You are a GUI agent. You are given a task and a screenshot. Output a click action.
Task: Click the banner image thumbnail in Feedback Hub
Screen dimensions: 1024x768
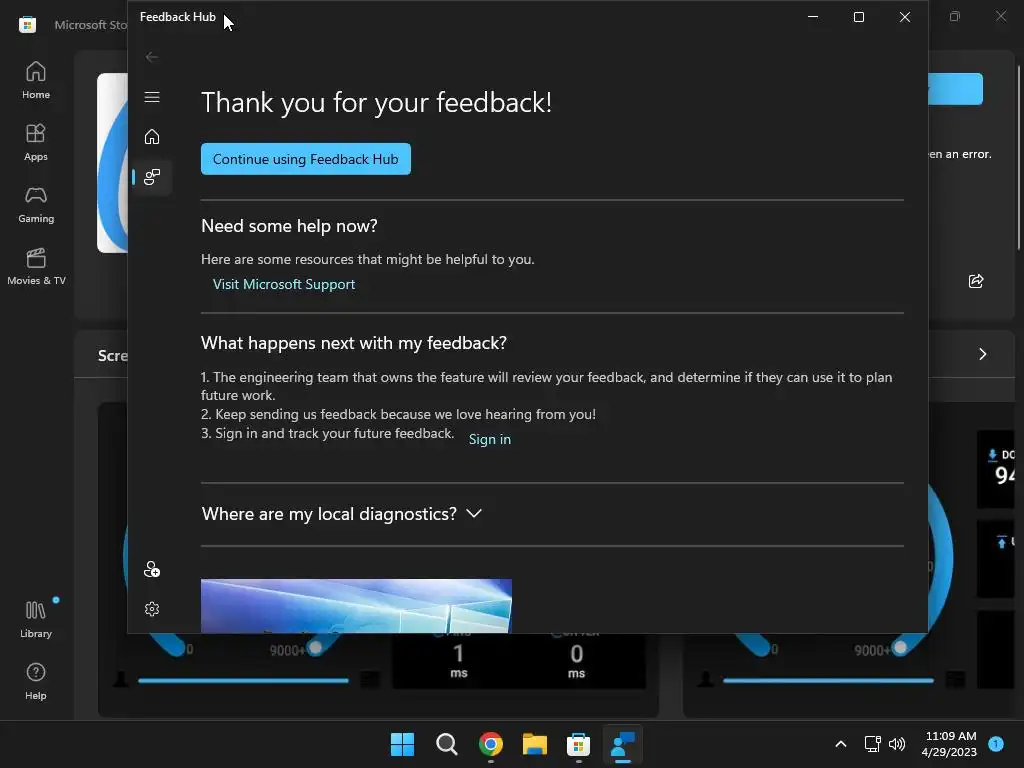coord(356,605)
